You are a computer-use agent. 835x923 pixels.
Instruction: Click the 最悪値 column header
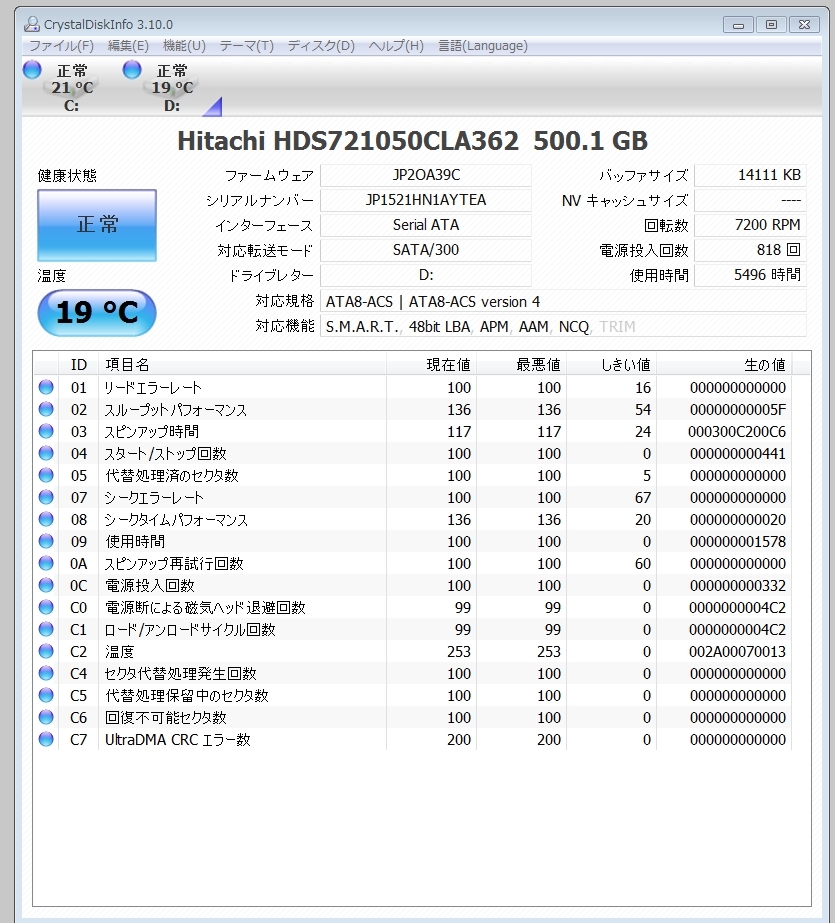coord(521,365)
